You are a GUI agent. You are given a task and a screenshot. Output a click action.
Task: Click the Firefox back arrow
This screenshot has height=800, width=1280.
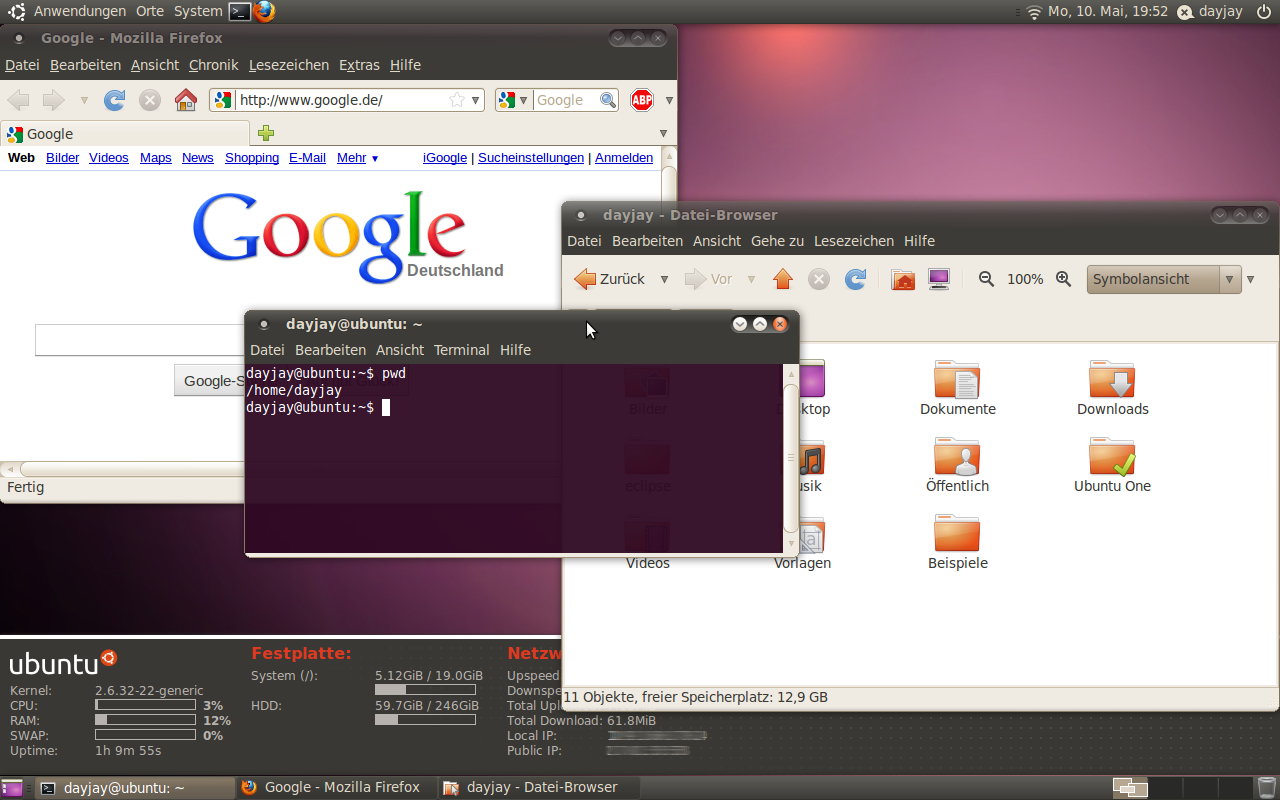click(x=19, y=100)
